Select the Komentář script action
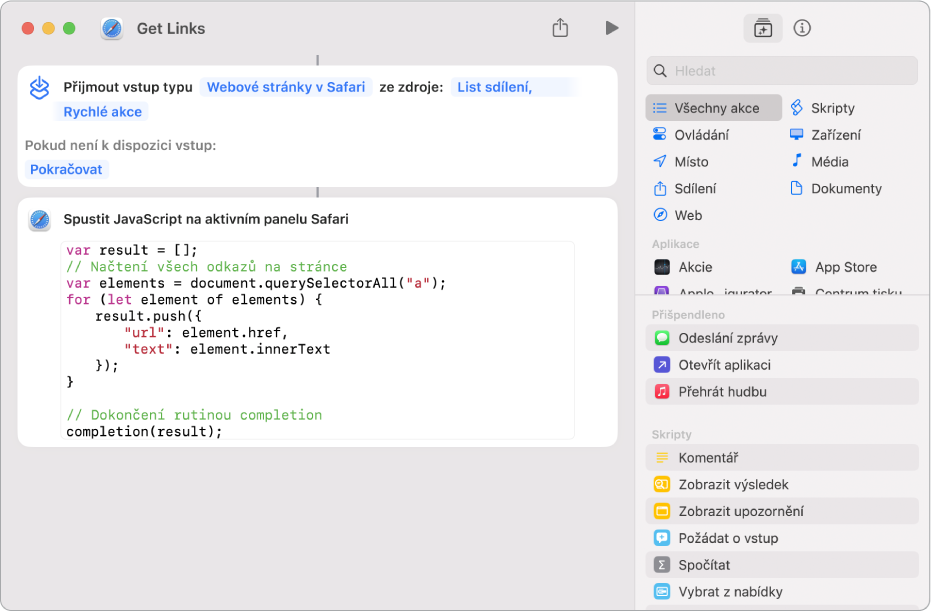Screen dimensions: 931x612 click(708, 458)
